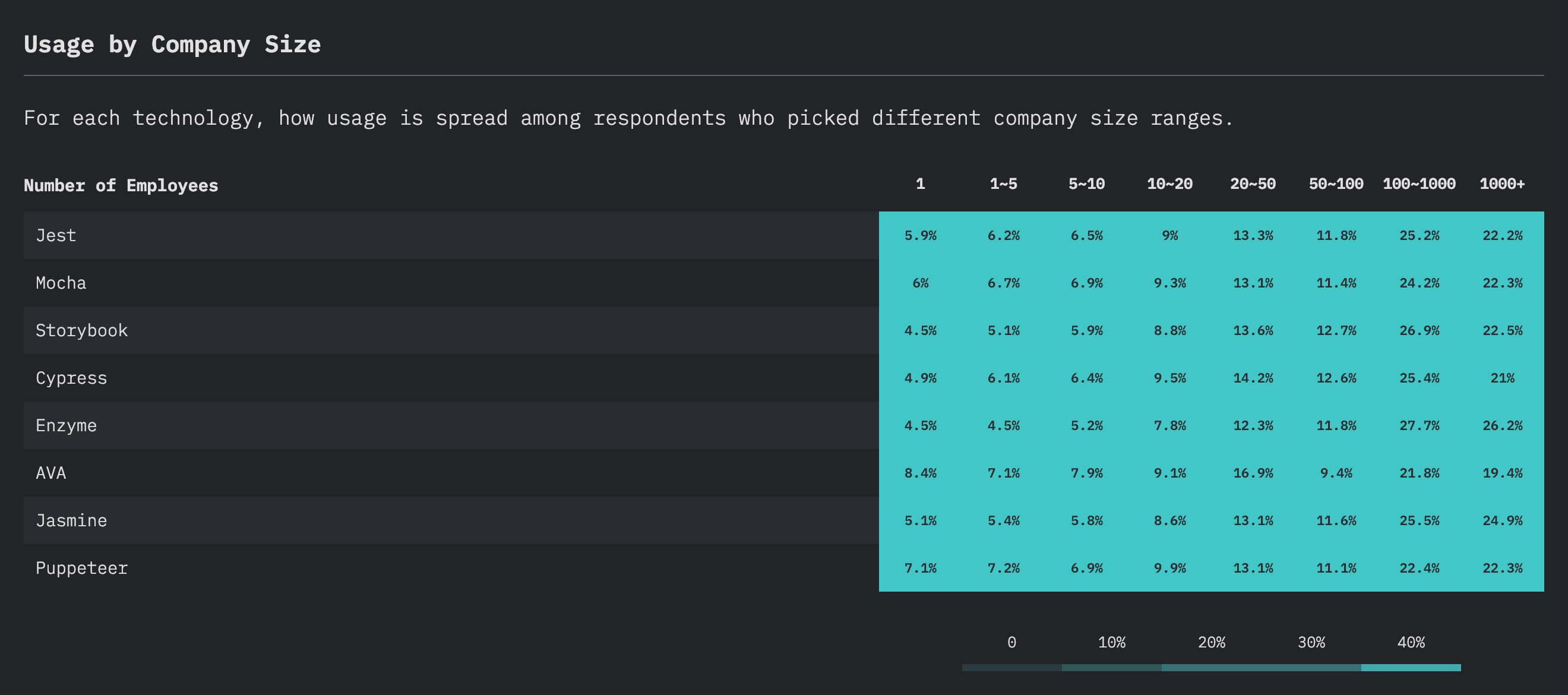The height and width of the screenshot is (695, 1568).
Task: Click Storybook's 26.9% cell
Action: [x=1419, y=330]
